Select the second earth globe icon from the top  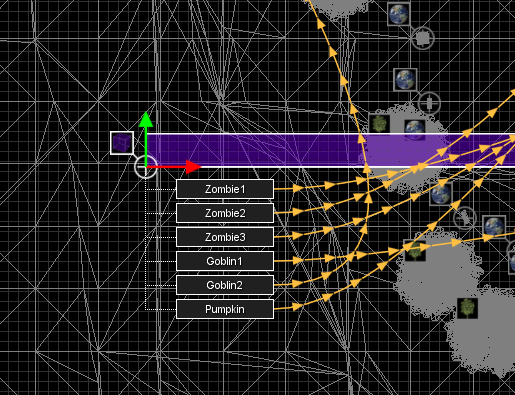pos(405,80)
